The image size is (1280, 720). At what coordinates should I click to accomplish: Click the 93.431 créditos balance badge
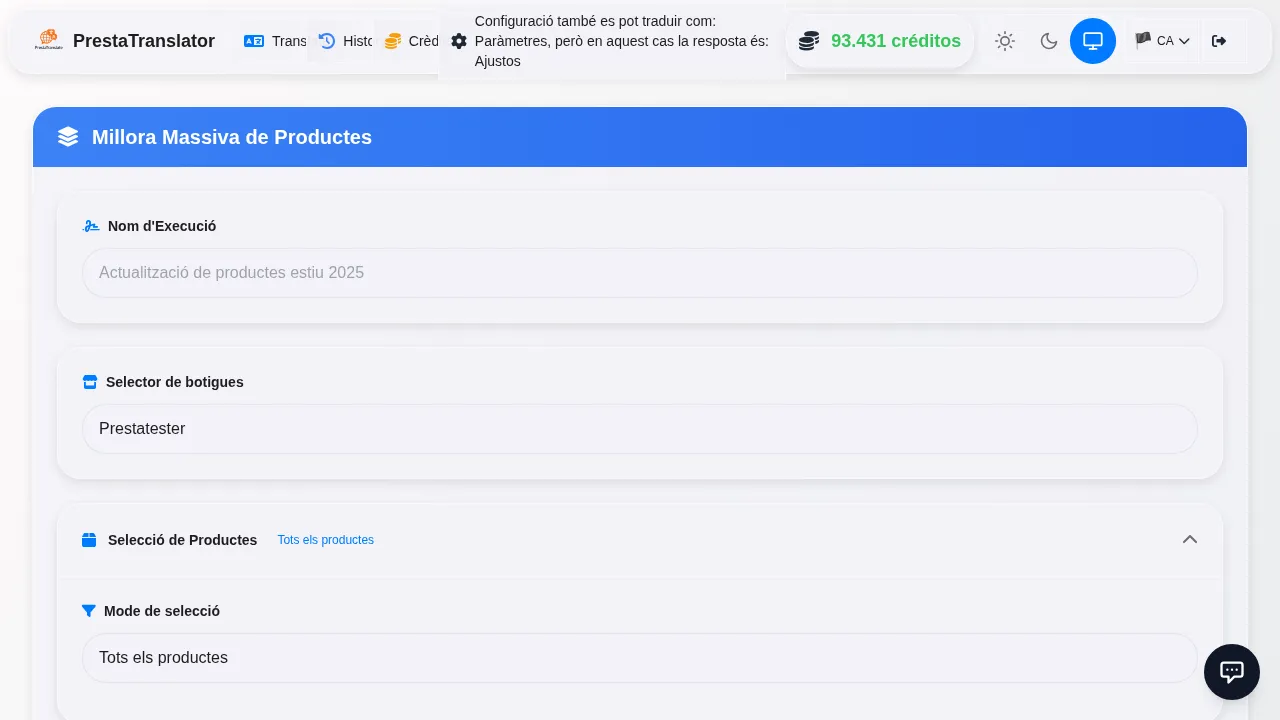(880, 41)
